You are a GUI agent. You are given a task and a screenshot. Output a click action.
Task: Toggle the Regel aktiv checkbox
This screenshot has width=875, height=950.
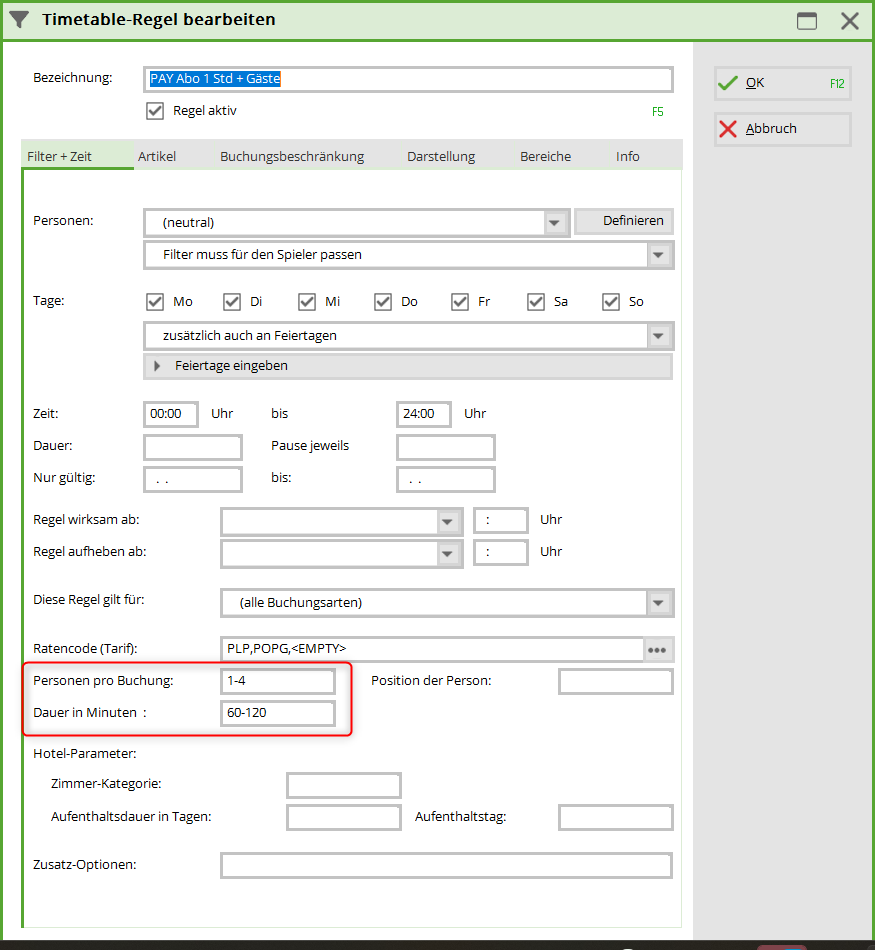(155, 111)
